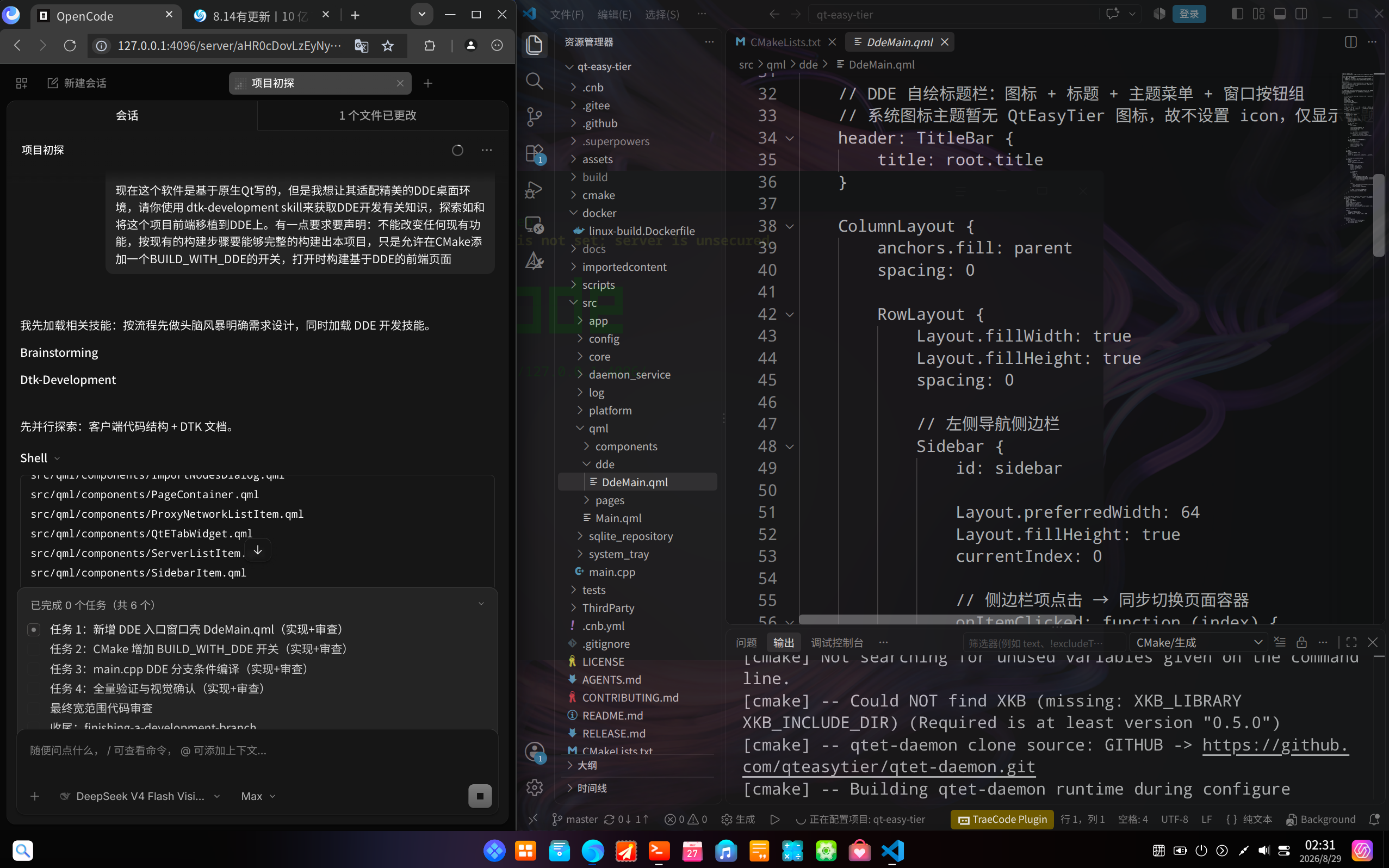Bookmark the OpenCode page with the star
Image resolution: width=1389 pixels, height=868 pixels.
pyautogui.click(x=388, y=45)
